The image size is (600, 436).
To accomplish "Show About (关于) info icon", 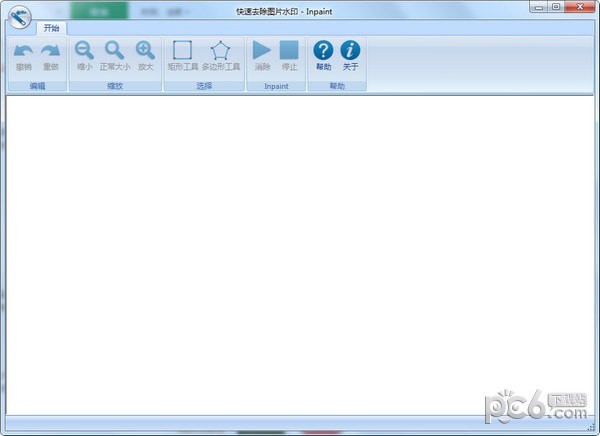I will click(x=350, y=51).
